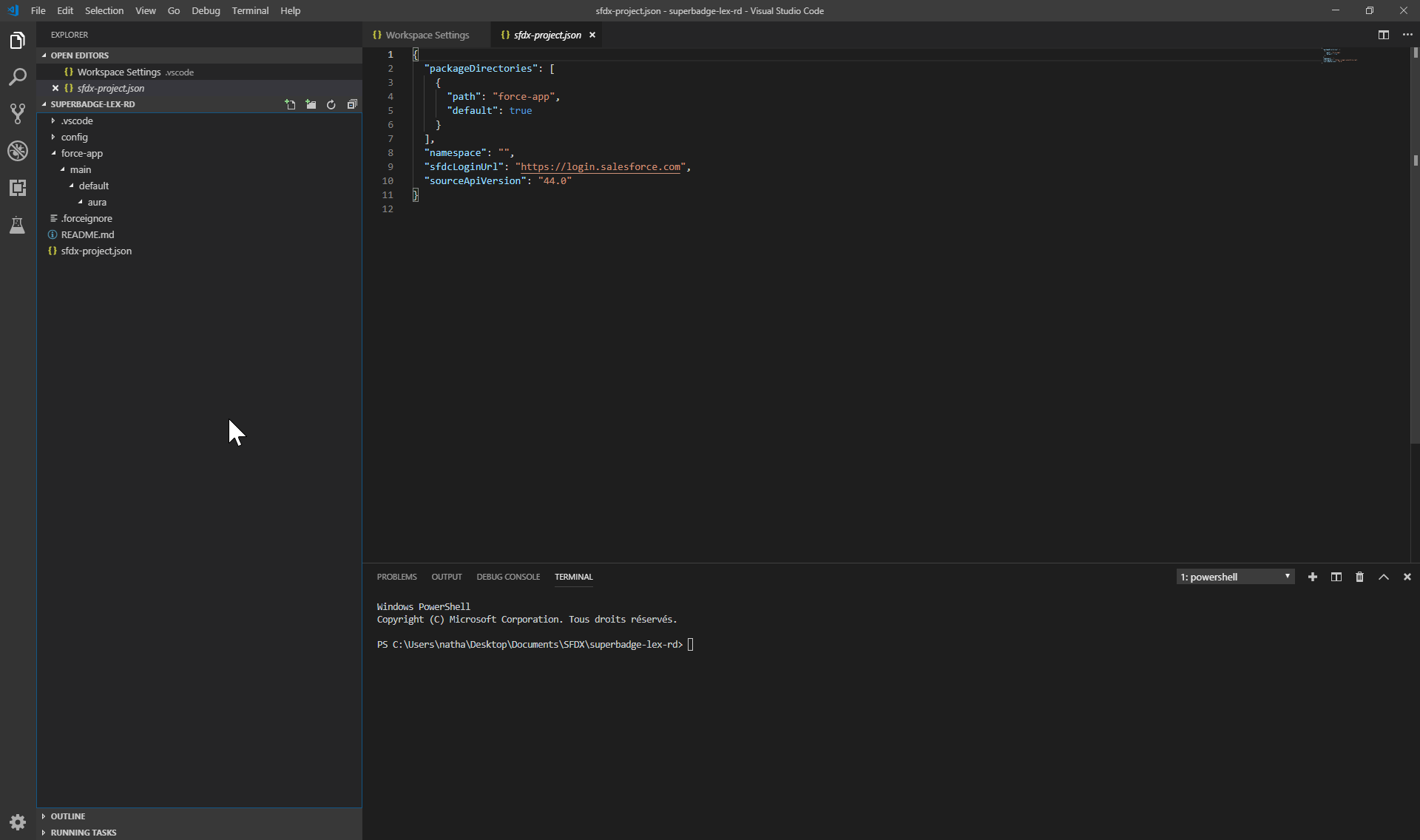Open the powershell terminal selector dropdown
Viewport: 1420px width, 840px height.
tap(1235, 577)
